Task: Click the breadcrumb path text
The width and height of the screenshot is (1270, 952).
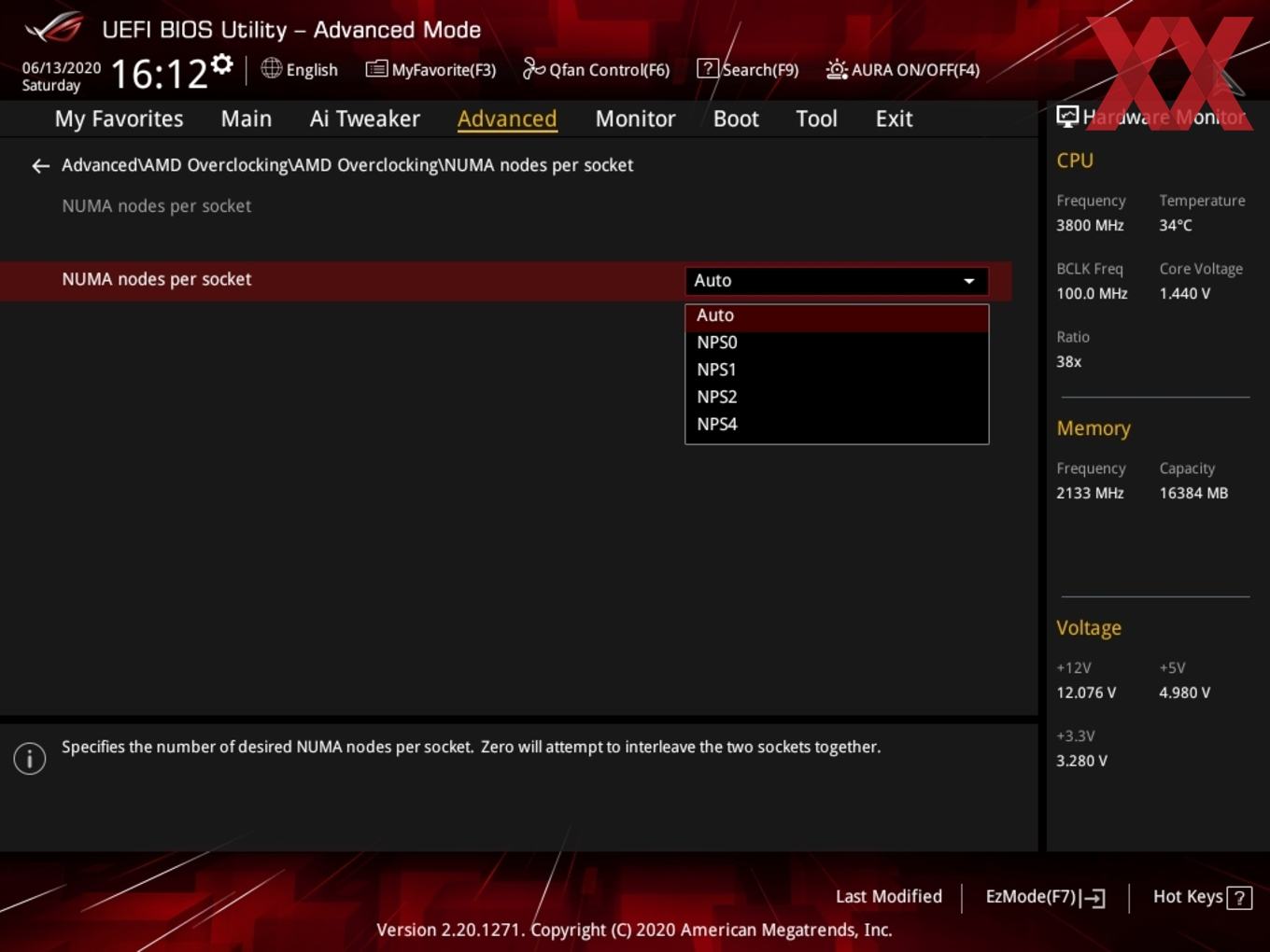Action: [347, 165]
